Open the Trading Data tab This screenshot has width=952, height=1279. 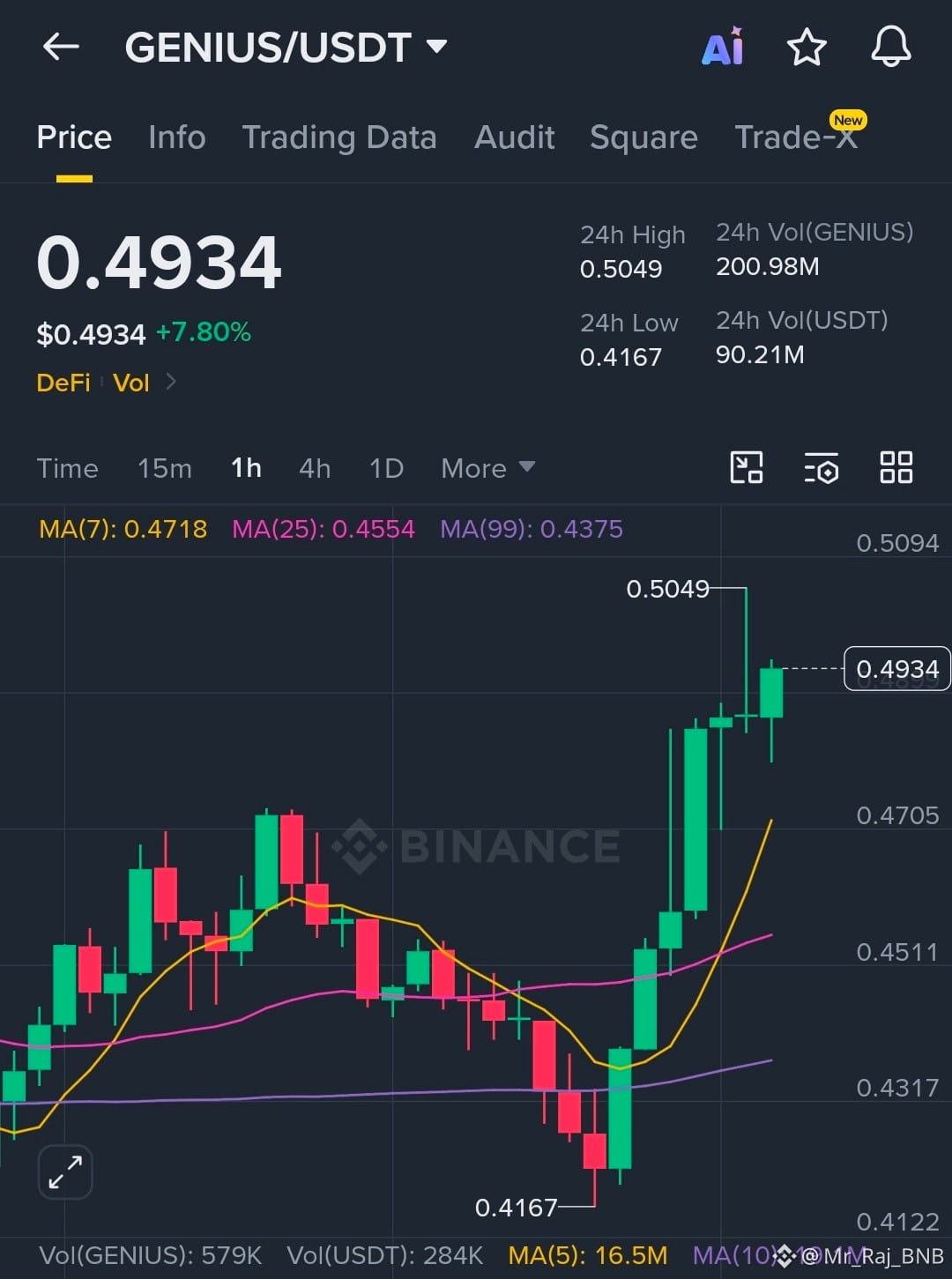coord(339,138)
